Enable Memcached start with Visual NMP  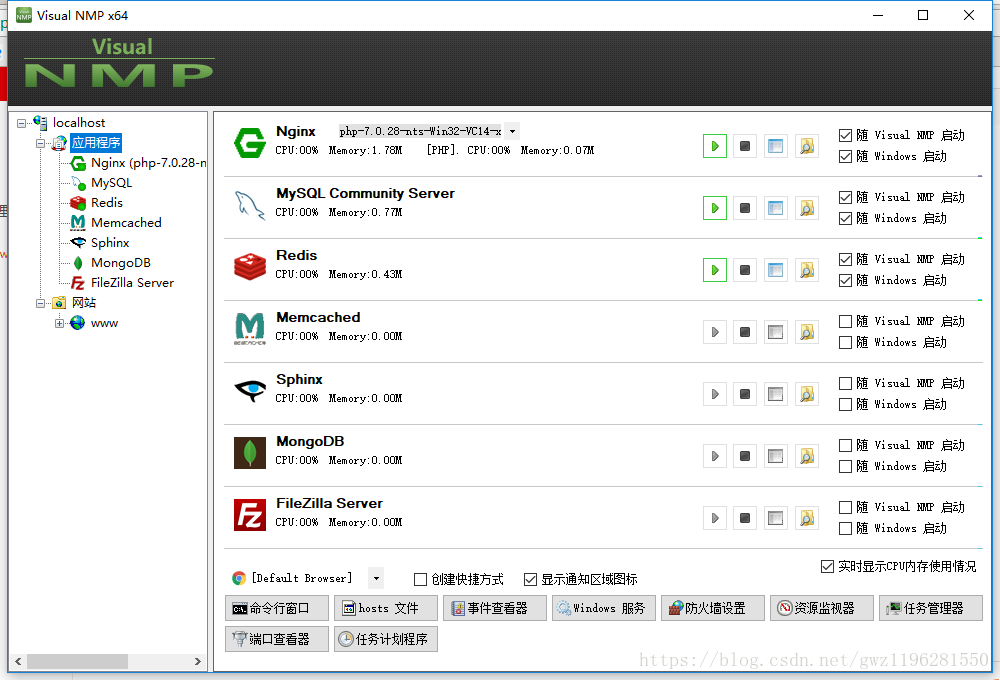(x=845, y=321)
